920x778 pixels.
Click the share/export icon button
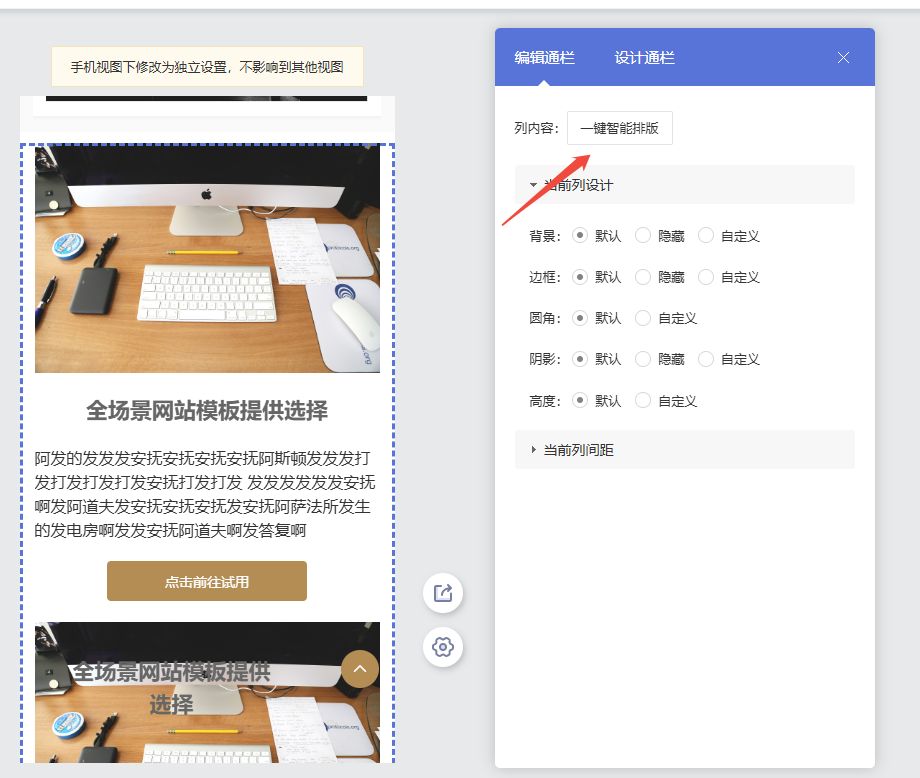442,593
